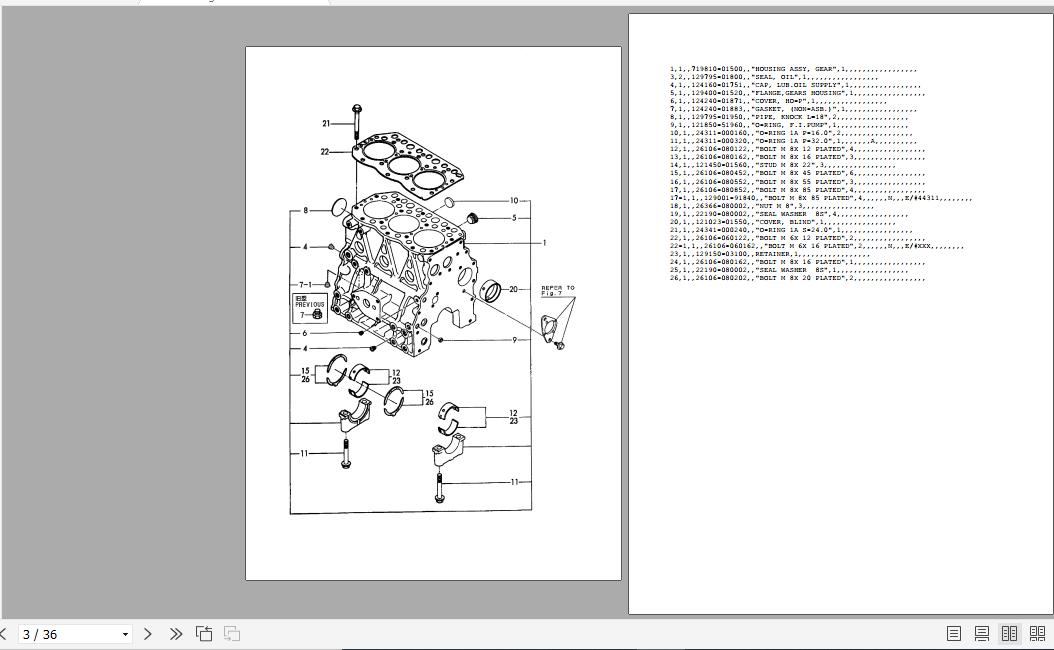Toggle the currently highlighted facing-pages layout

point(1010,633)
